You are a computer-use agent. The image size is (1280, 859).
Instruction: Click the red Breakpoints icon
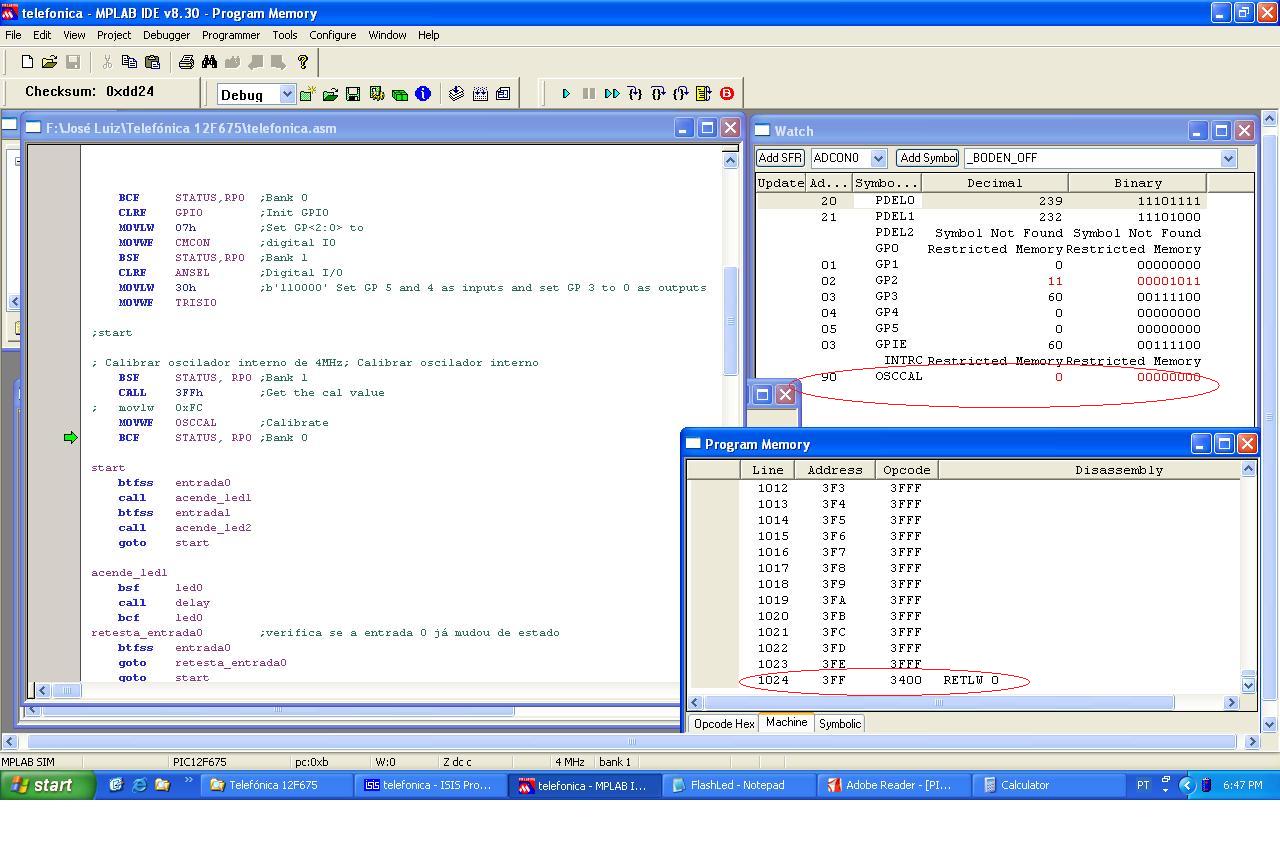click(x=727, y=94)
